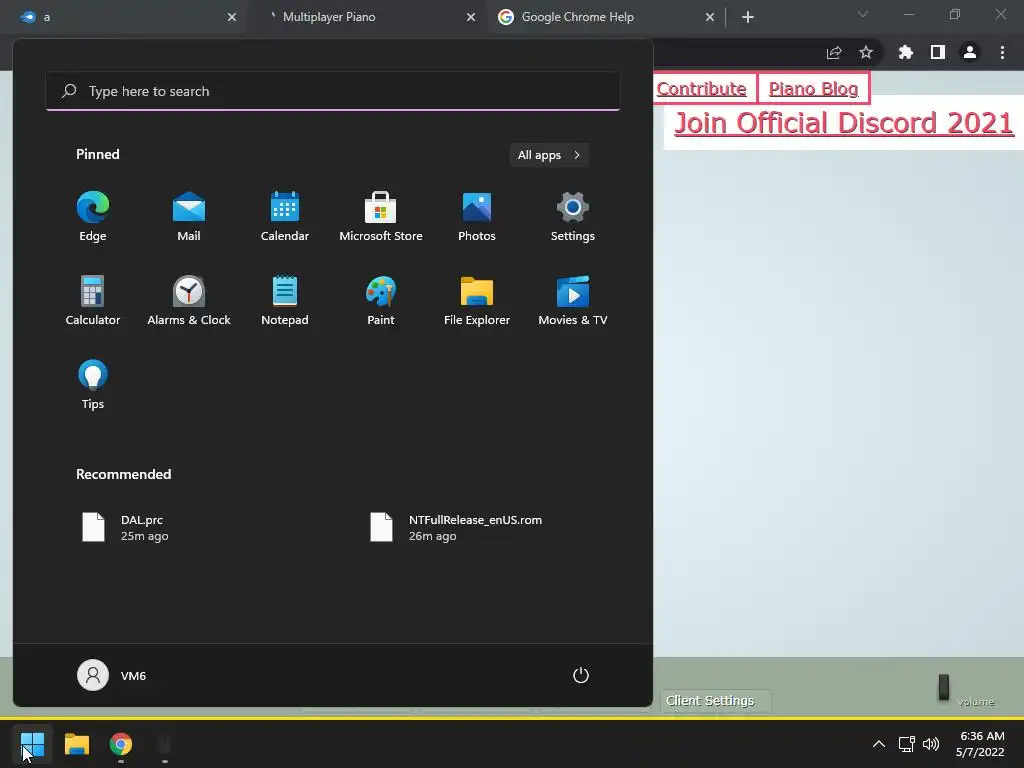Screen dimensions: 1024x768
Task: Open the network status tray icon
Action: click(x=906, y=744)
